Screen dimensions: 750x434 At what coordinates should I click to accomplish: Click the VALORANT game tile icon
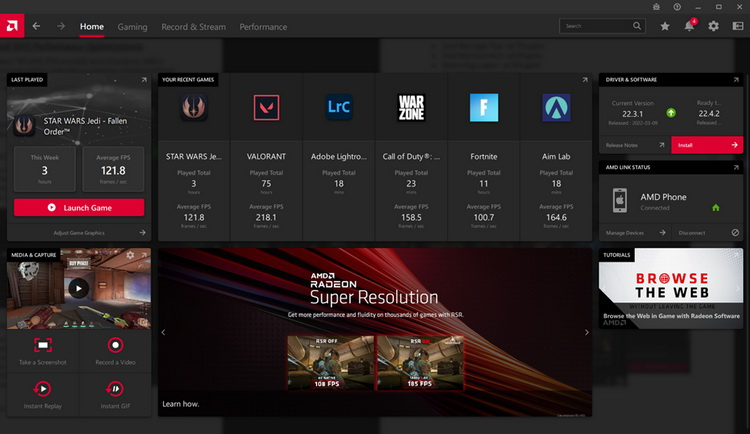pos(266,108)
